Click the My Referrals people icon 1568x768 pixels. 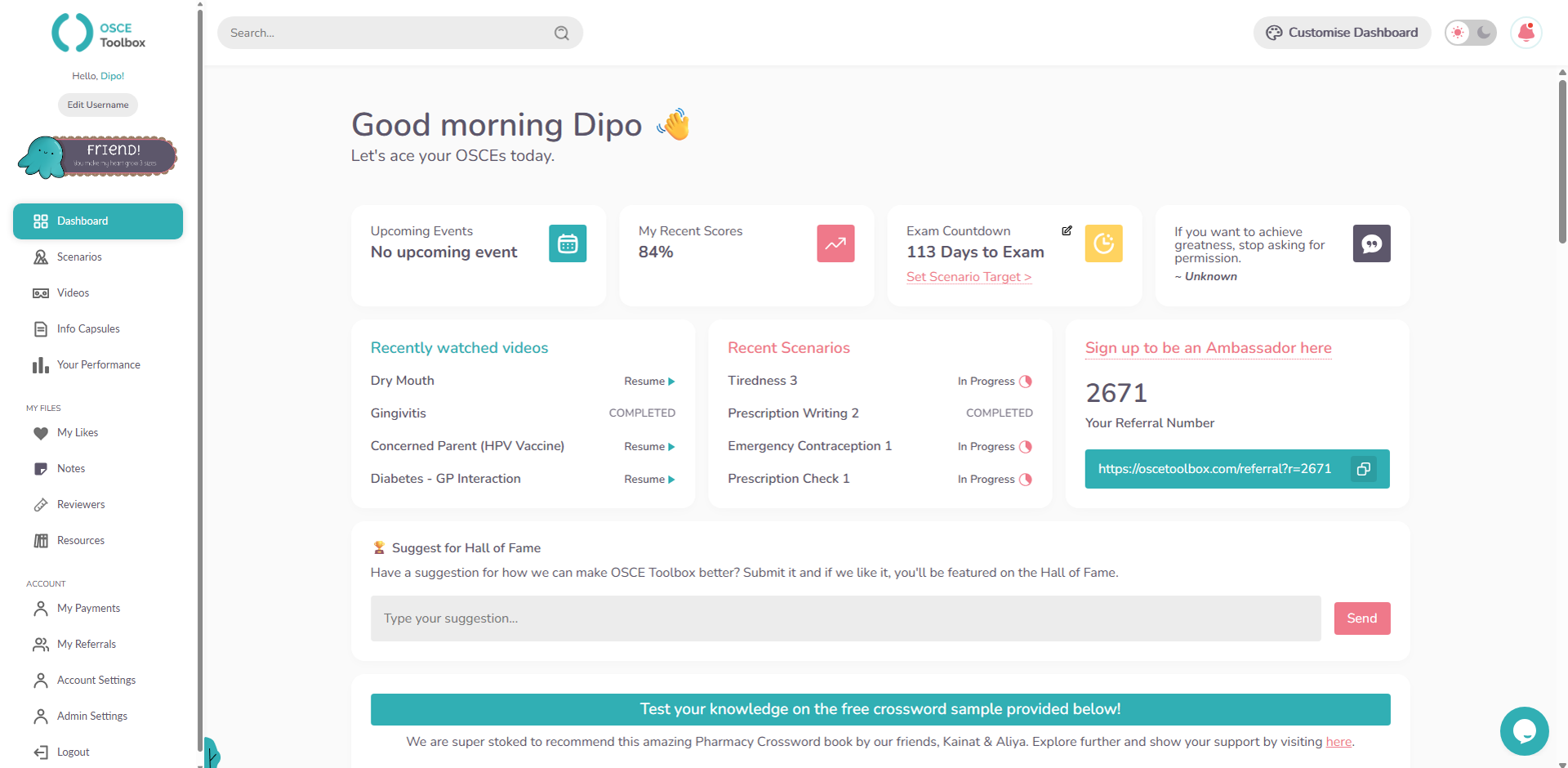(41, 645)
